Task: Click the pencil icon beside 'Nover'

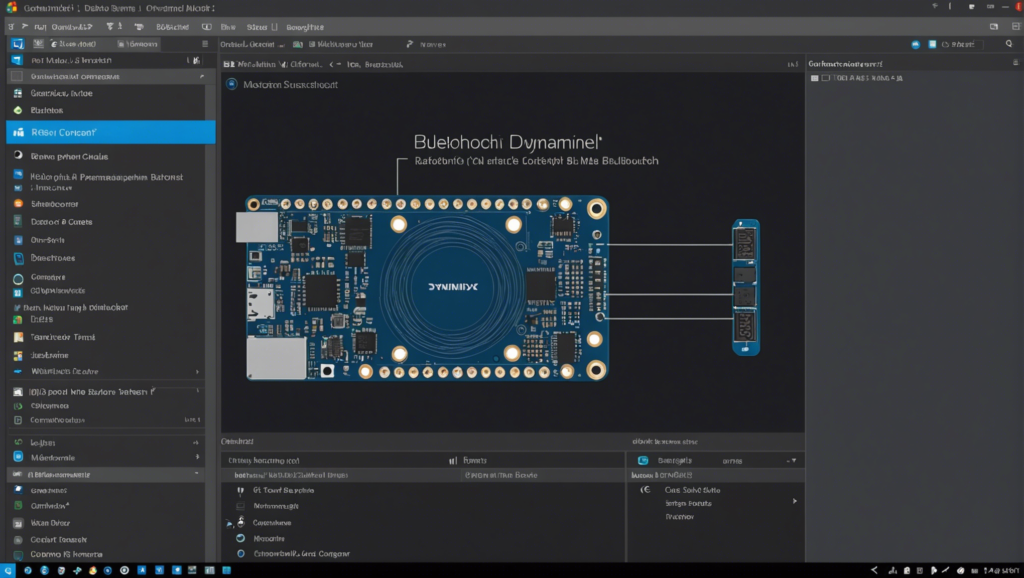Action: [409, 44]
